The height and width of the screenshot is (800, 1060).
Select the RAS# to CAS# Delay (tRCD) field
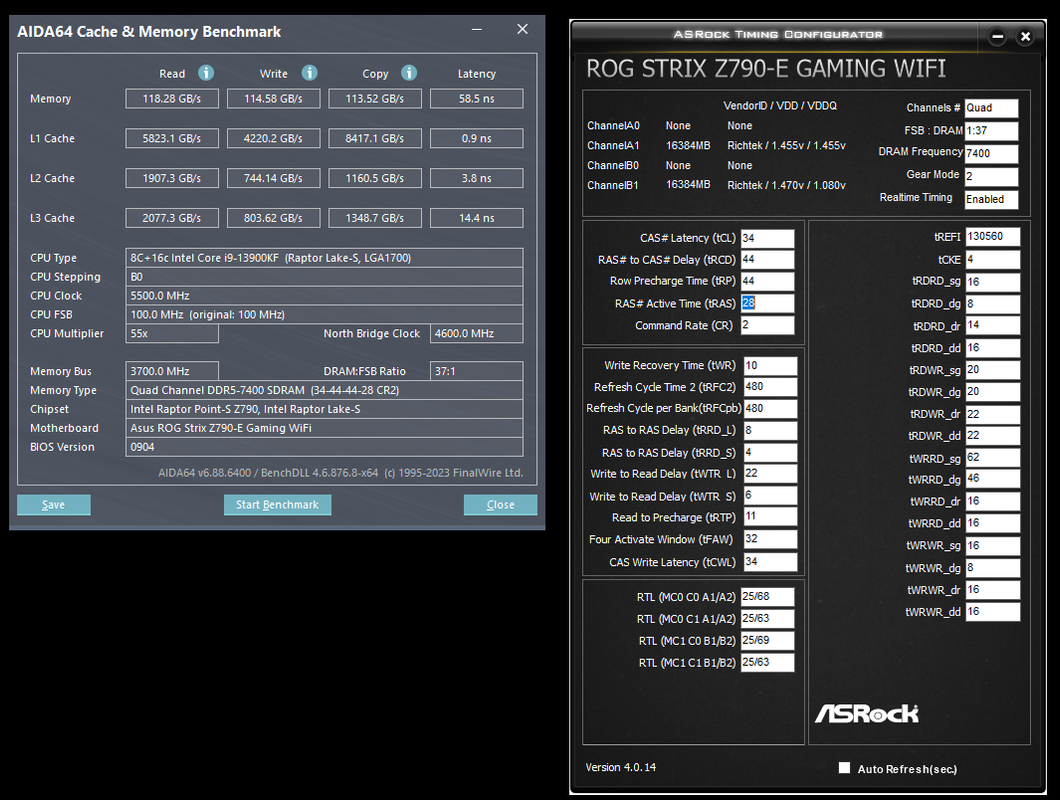pyautogui.click(x=767, y=260)
